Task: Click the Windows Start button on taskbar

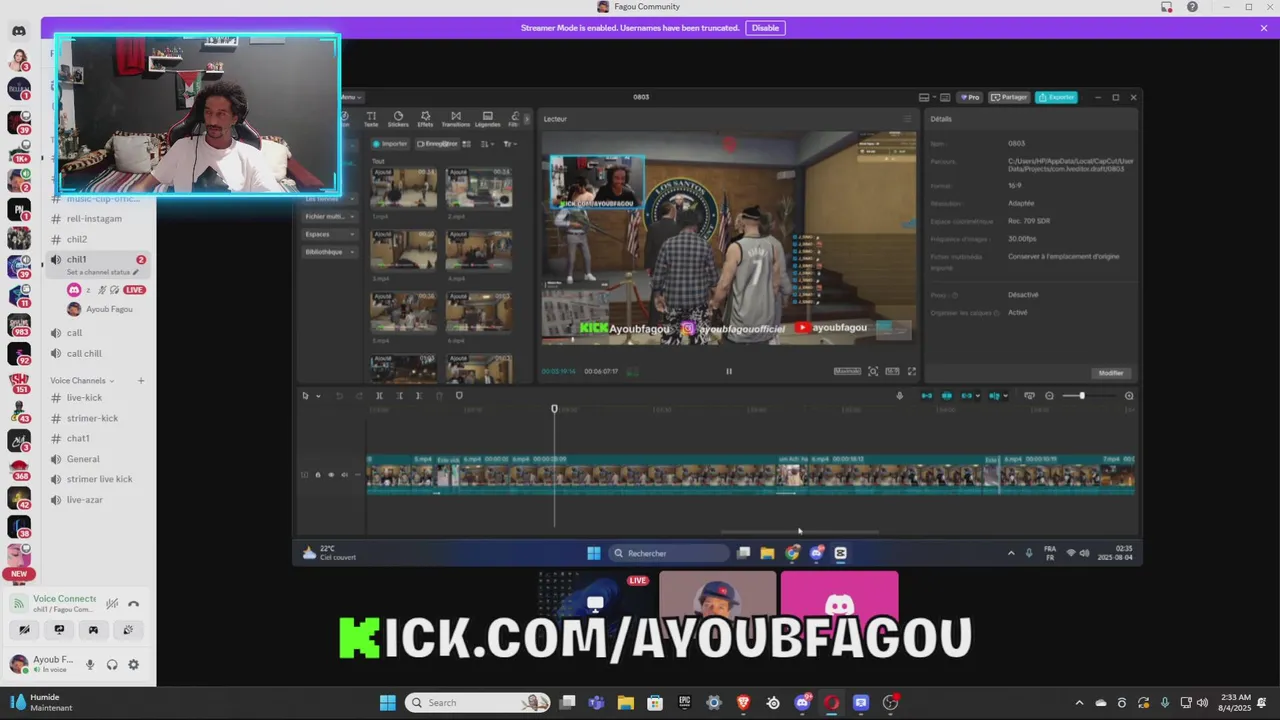Action: tap(387, 703)
